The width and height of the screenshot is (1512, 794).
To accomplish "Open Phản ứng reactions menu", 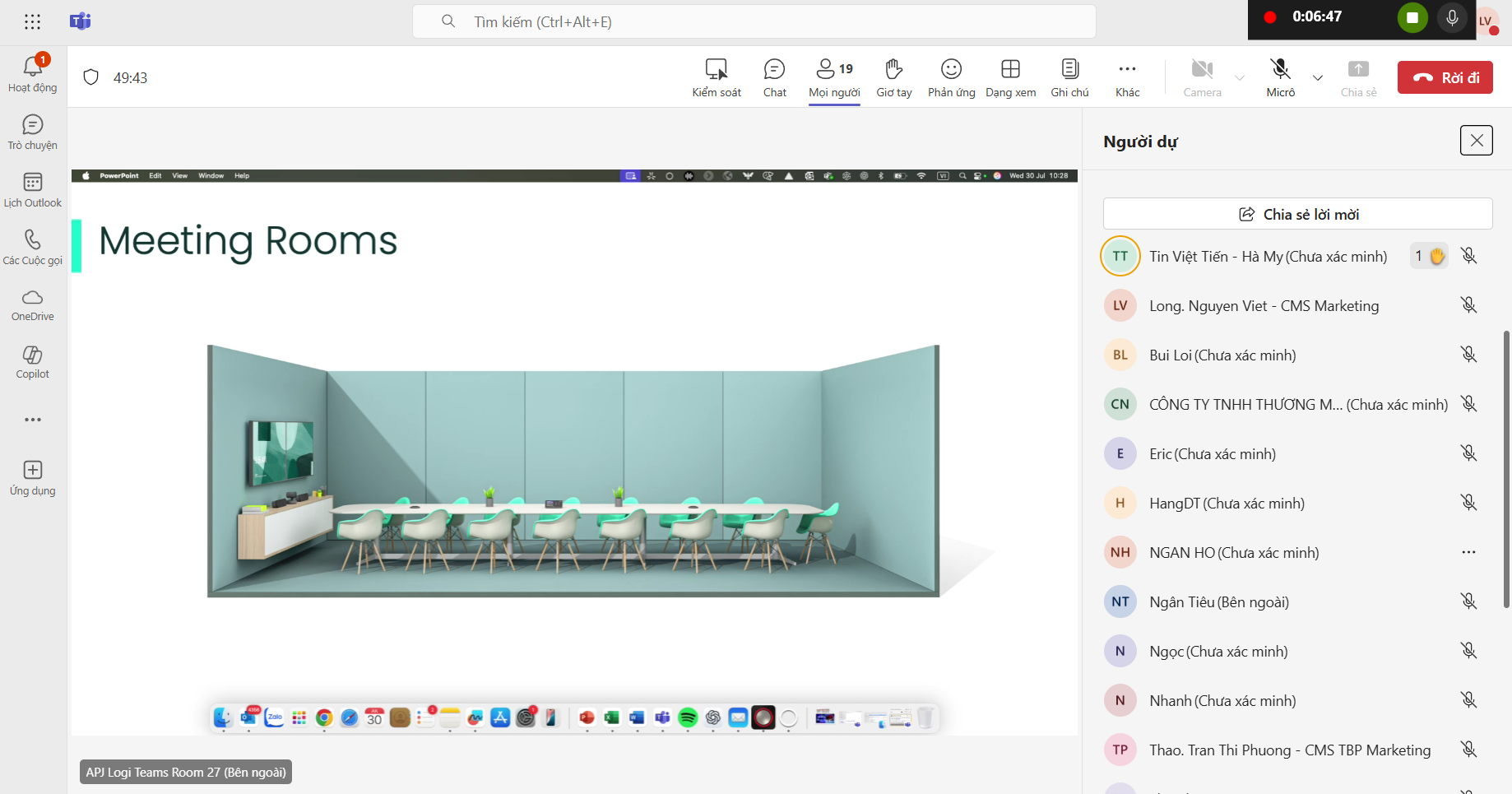I will tap(951, 78).
